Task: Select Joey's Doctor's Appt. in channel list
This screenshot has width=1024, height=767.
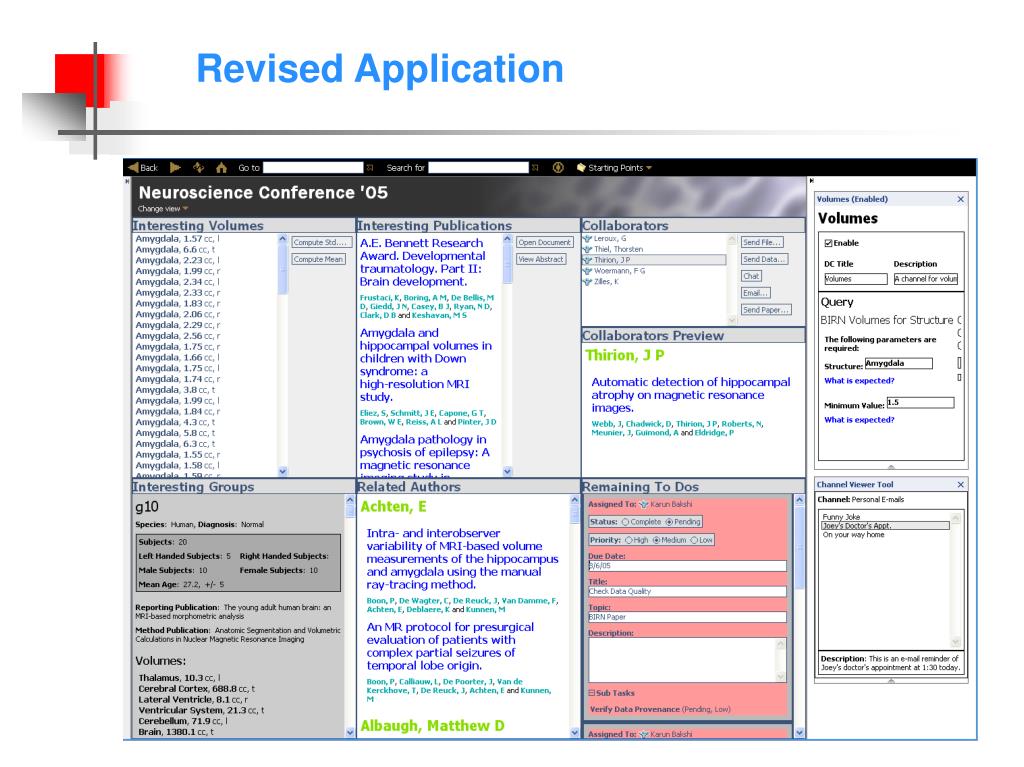Action: [885, 526]
